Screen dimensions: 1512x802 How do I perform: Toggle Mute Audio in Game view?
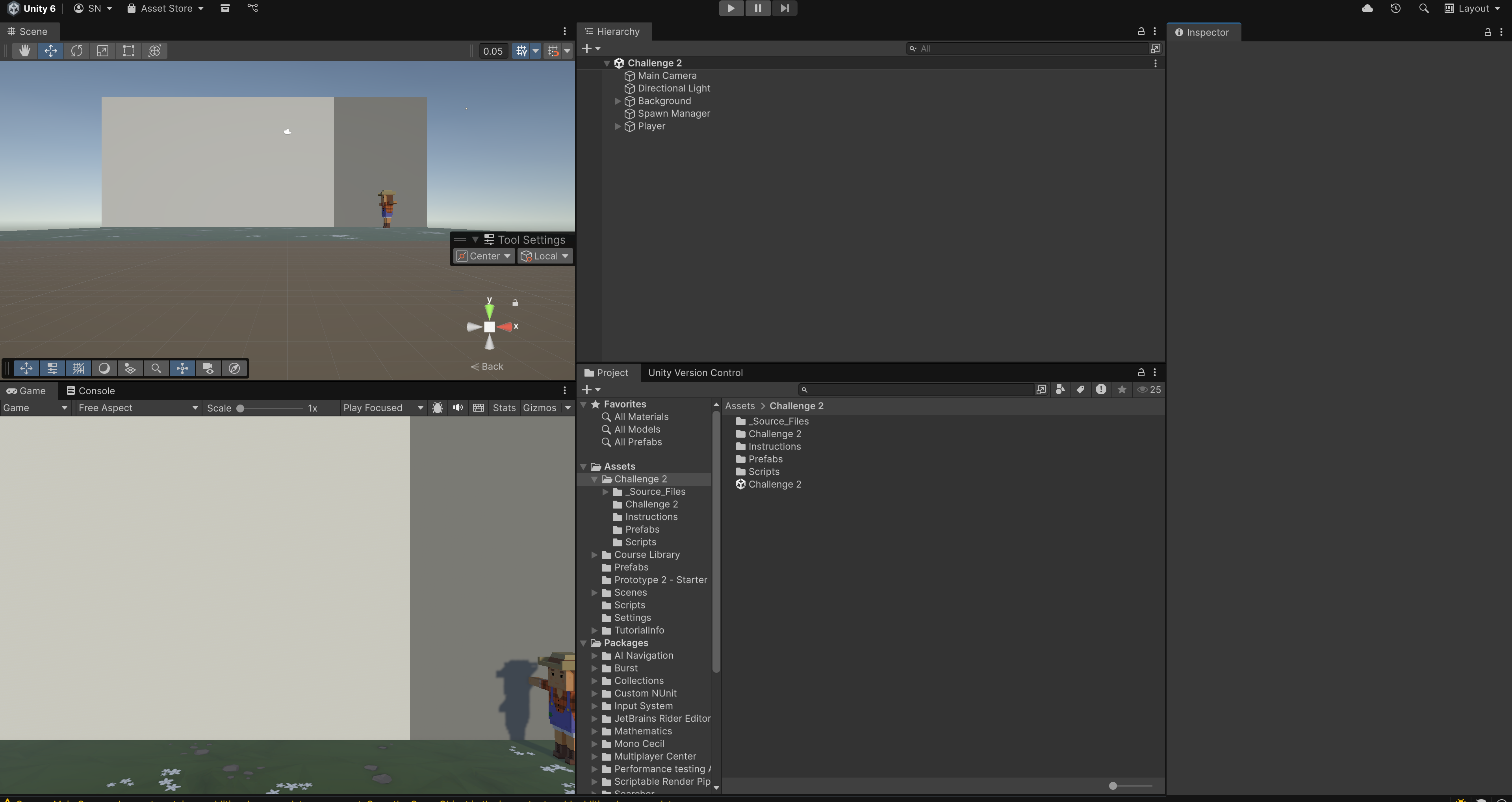(x=458, y=407)
